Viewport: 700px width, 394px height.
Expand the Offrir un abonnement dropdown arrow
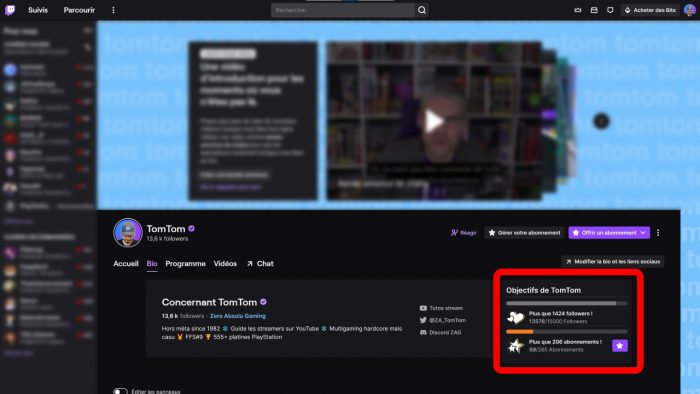click(643, 232)
